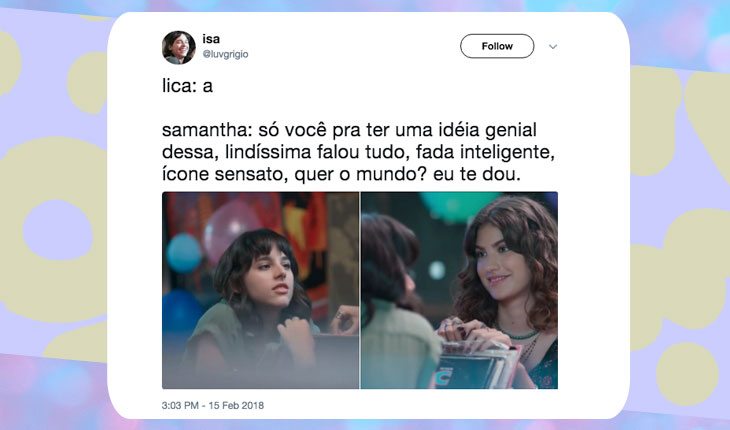Click the Follow button
Viewport: 730px width, 430px height.
497,46
